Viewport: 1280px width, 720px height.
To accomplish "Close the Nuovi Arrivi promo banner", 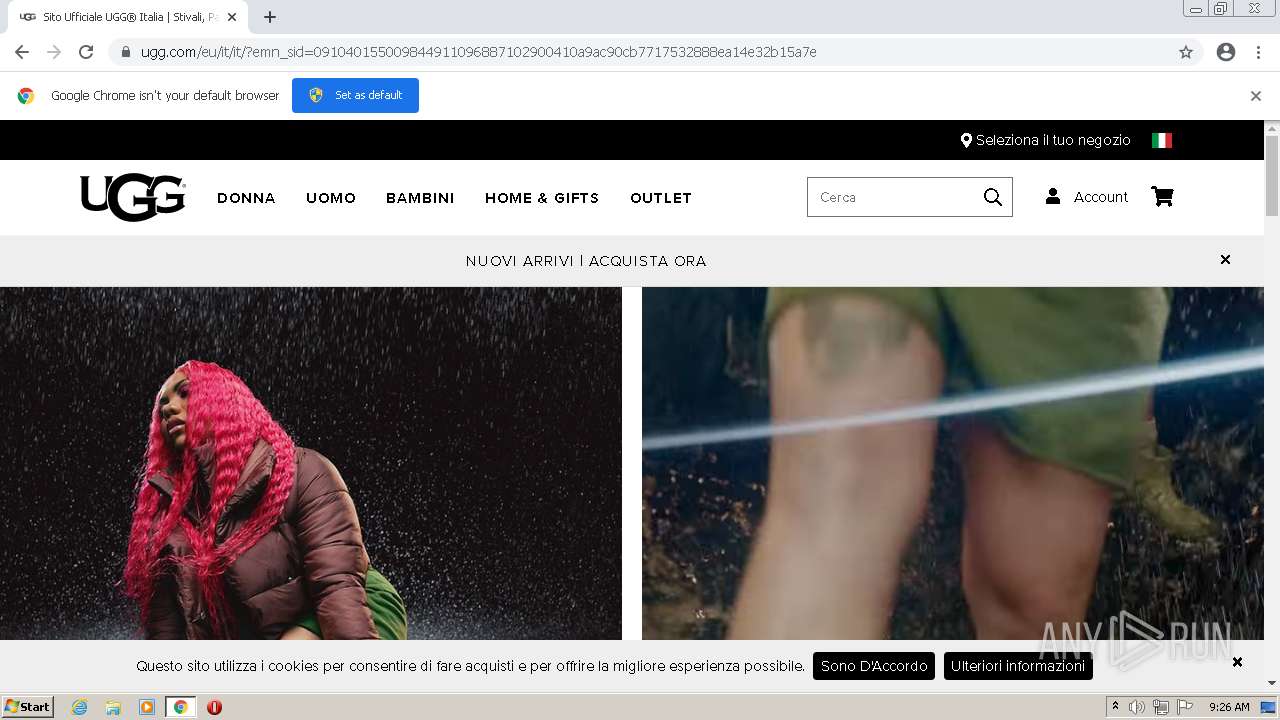I will click(x=1225, y=260).
